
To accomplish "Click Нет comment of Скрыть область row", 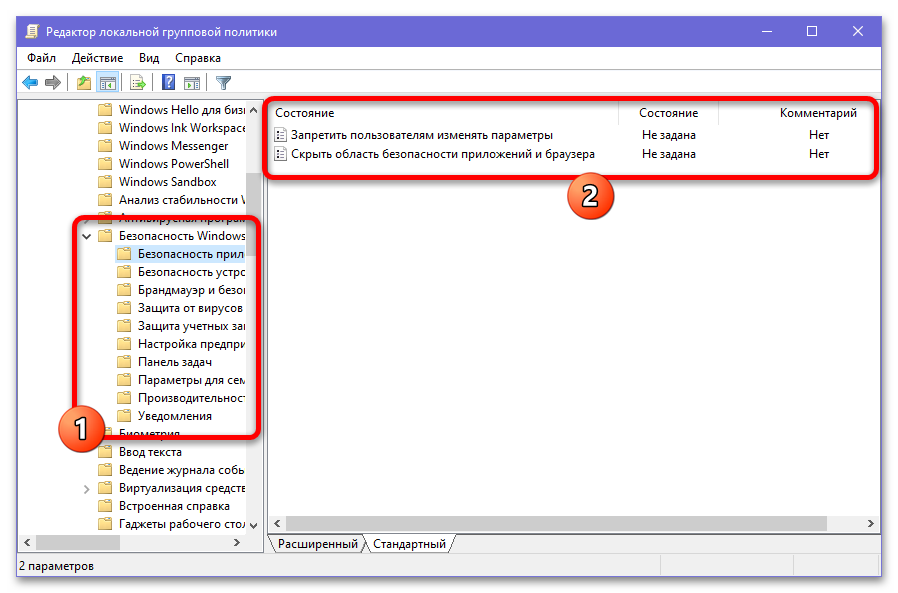I will coord(818,154).
